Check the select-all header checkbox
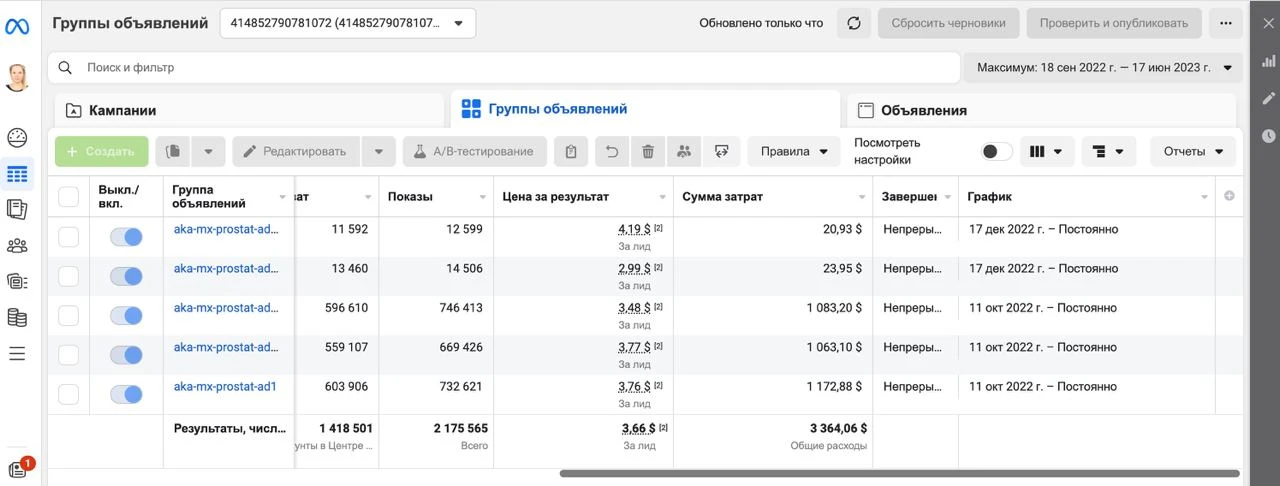Viewport: 1280px width, 486px height. [x=68, y=197]
